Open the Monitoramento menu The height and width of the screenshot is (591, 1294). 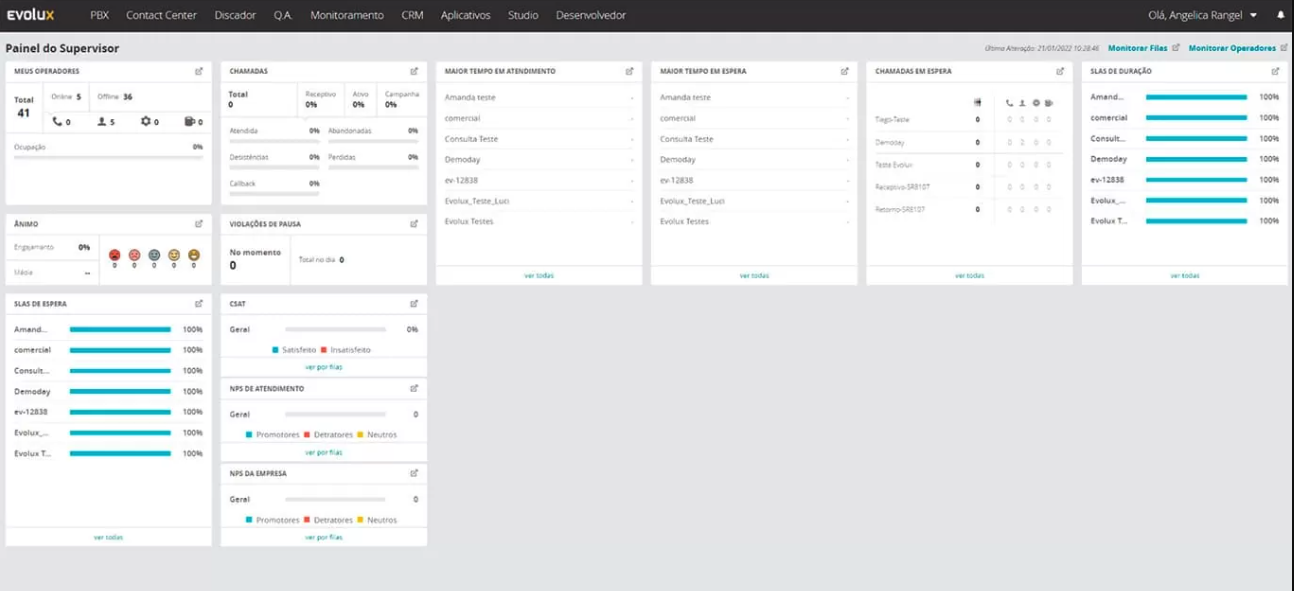tap(346, 15)
